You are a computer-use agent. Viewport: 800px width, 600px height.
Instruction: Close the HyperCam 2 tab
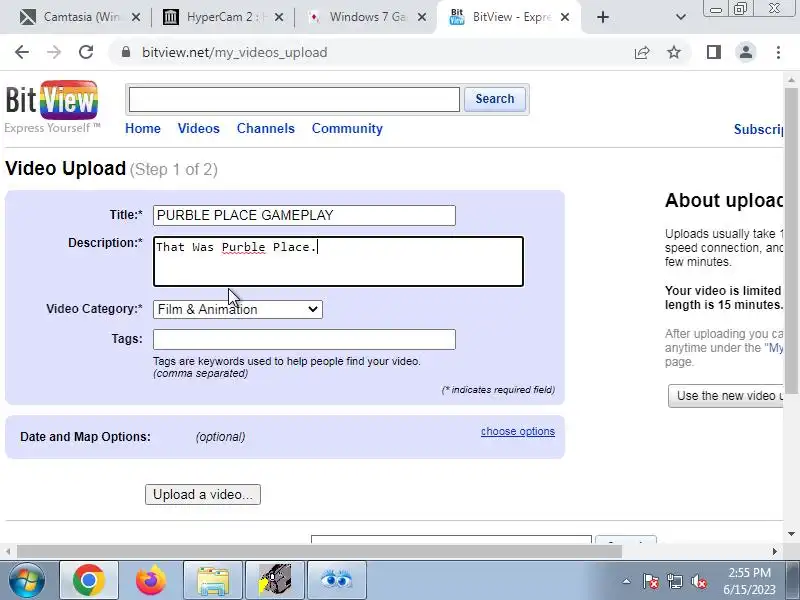point(279,17)
